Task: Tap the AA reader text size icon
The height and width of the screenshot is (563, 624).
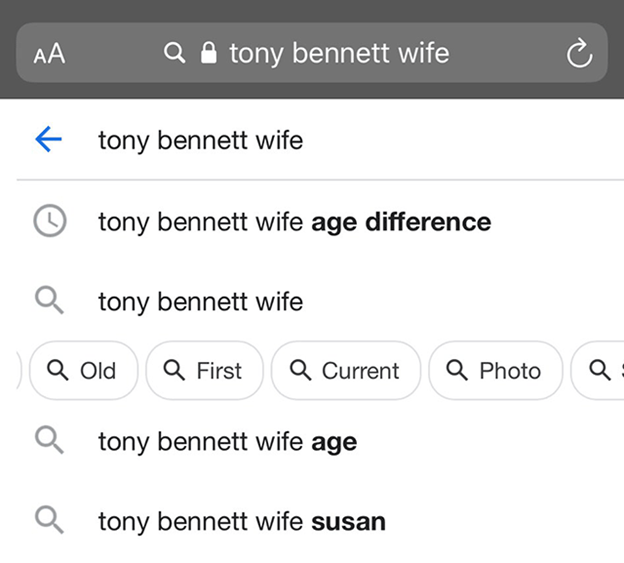Action: [x=49, y=54]
